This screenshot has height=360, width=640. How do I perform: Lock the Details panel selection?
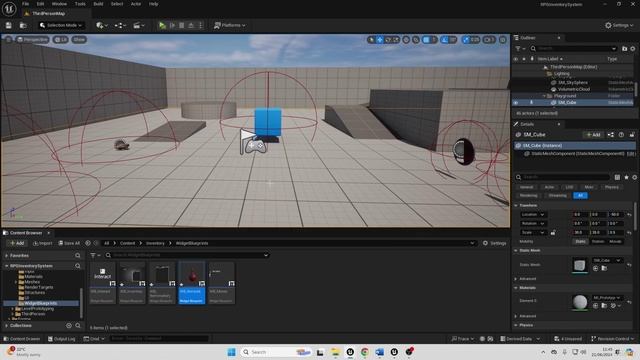point(632,135)
